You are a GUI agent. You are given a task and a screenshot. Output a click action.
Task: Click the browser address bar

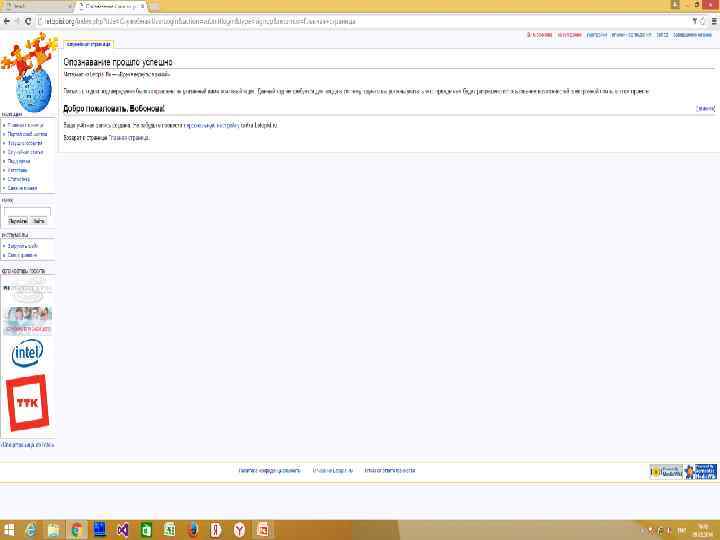click(363, 21)
